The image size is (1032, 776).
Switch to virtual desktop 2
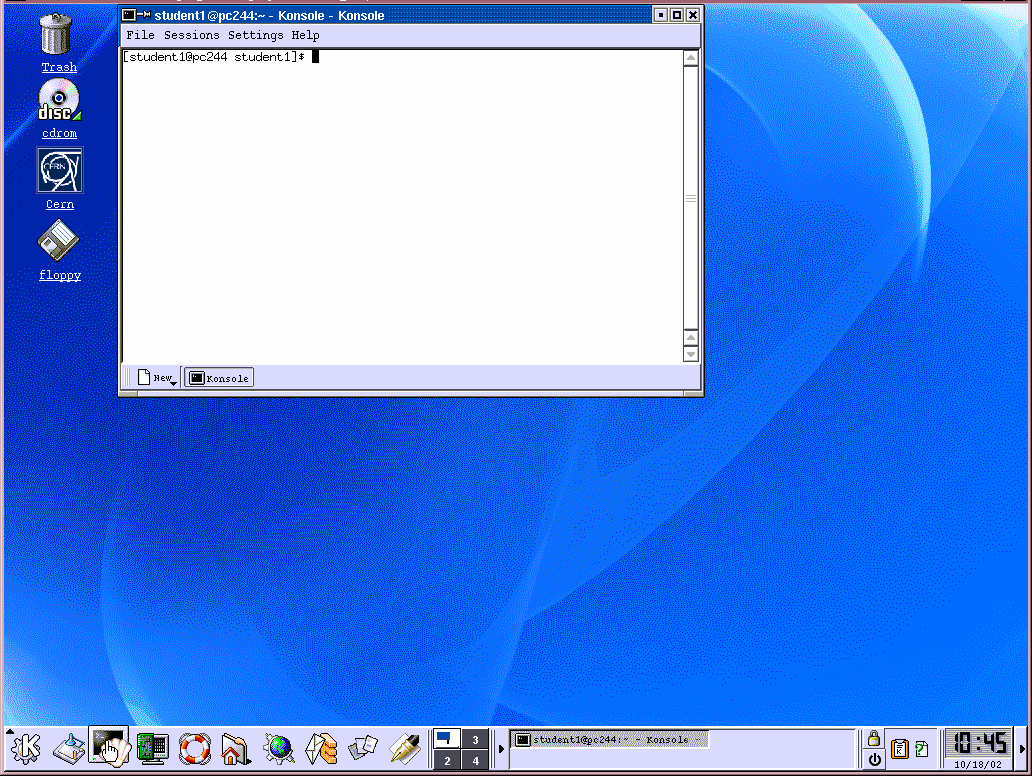pyautogui.click(x=447, y=761)
